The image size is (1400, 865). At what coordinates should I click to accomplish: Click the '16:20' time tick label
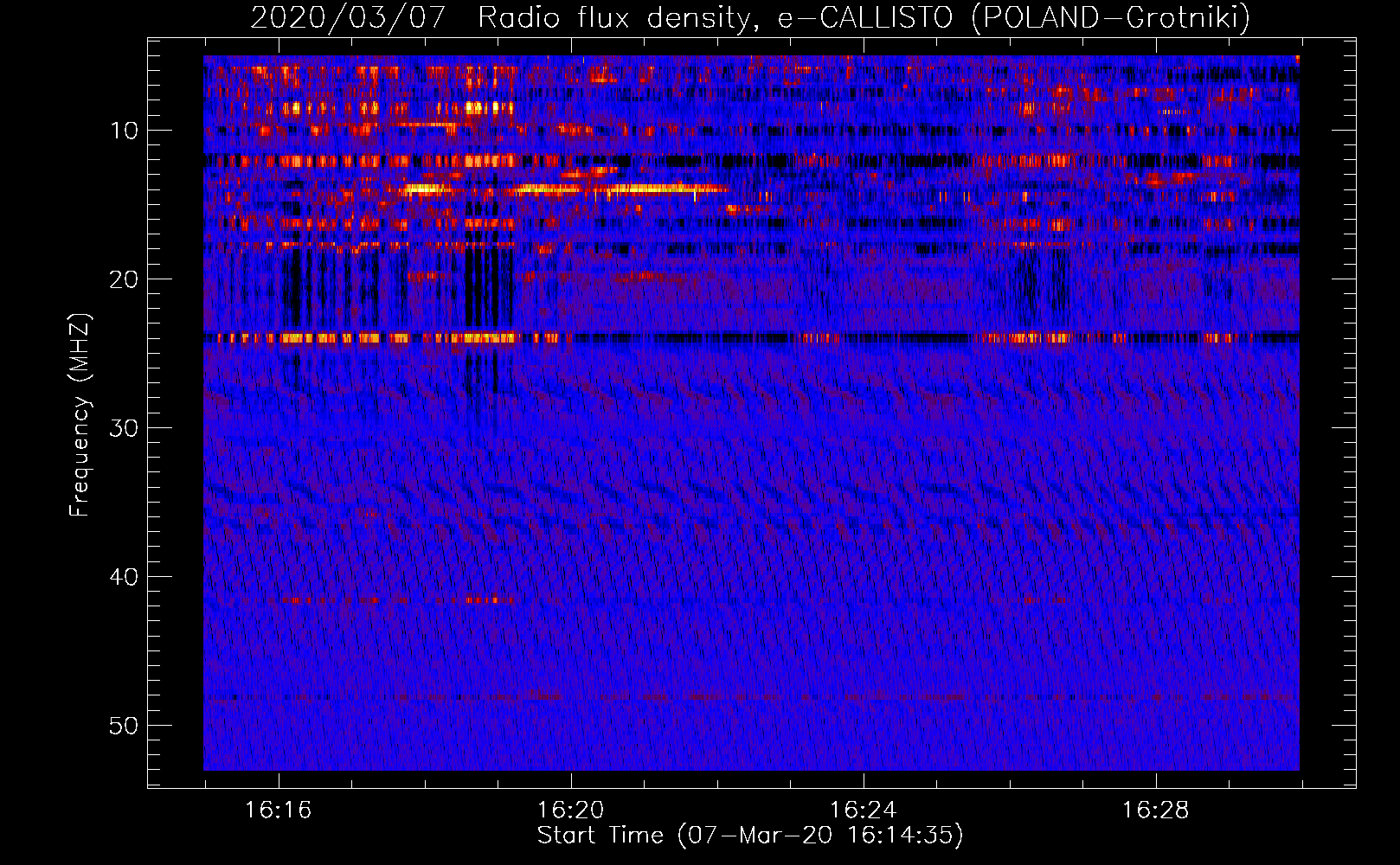pyautogui.click(x=570, y=811)
